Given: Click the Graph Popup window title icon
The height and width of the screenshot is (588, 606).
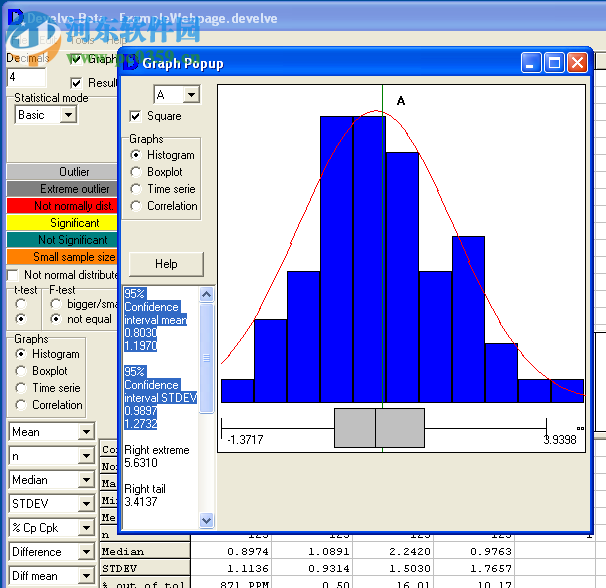Looking at the screenshot, I should coord(131,63).
